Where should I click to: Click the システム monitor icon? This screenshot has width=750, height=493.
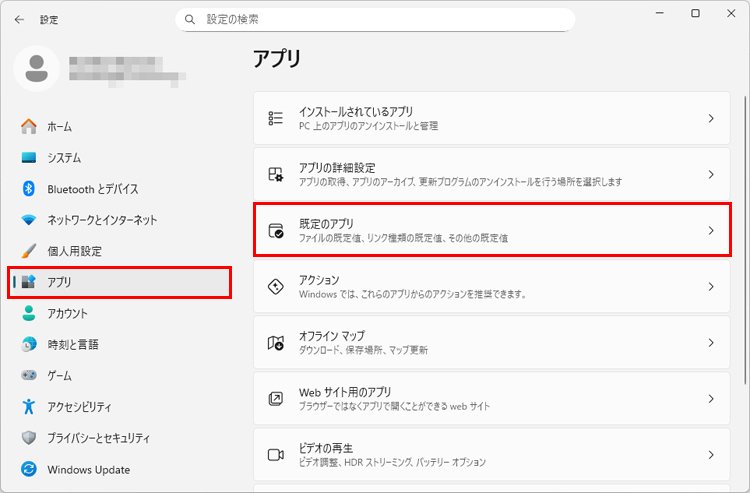coord(29,157)
